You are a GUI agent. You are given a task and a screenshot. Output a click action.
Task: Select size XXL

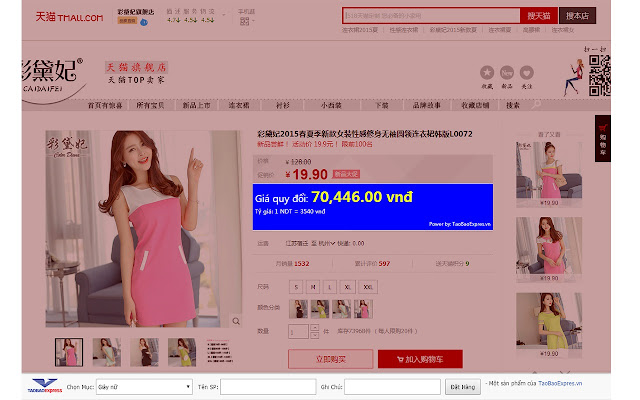pos(368,287)
